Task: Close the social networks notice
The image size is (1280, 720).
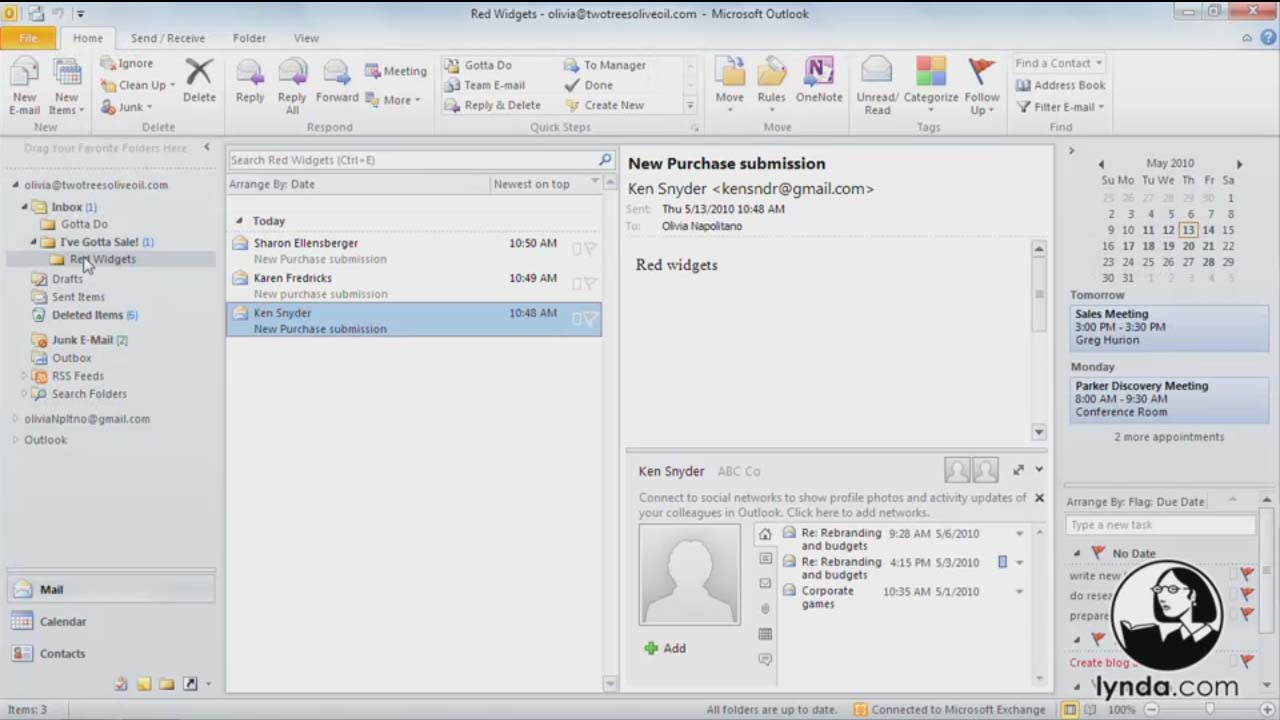Action: (x=1039, y=497)
